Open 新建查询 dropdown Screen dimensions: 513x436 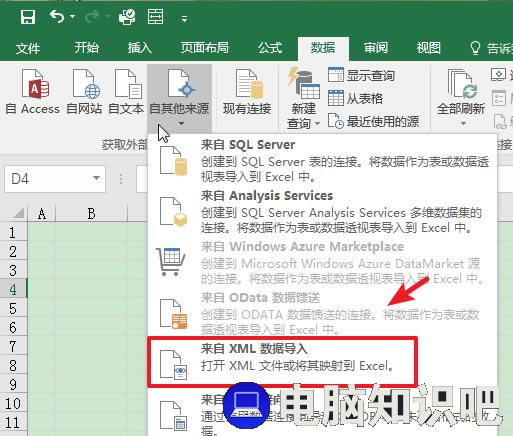303,98
